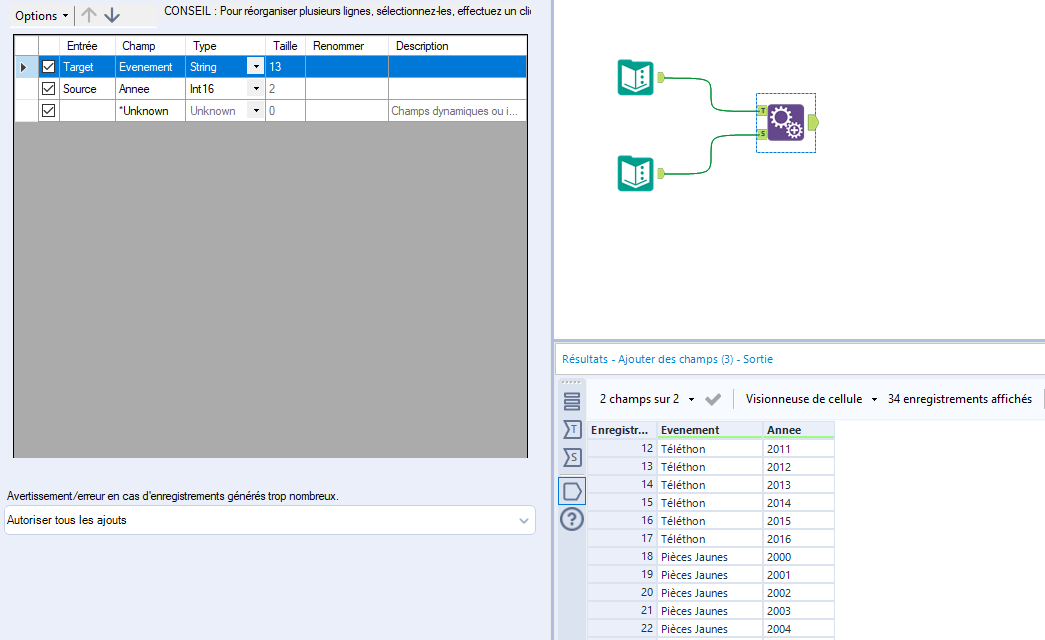Click the move row up arrow
This screenshot has height=640, width=1045.
(x=90, y=15)
